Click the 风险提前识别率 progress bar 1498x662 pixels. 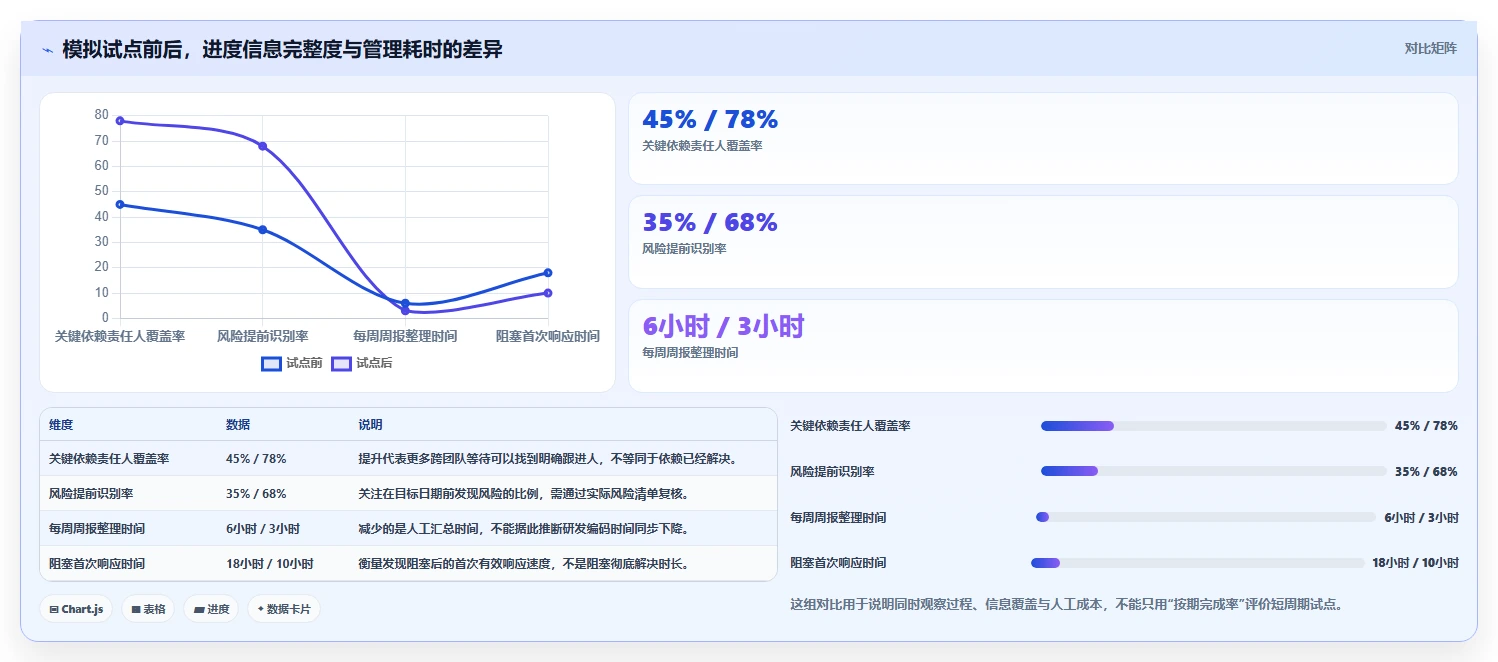(1214, 471)
